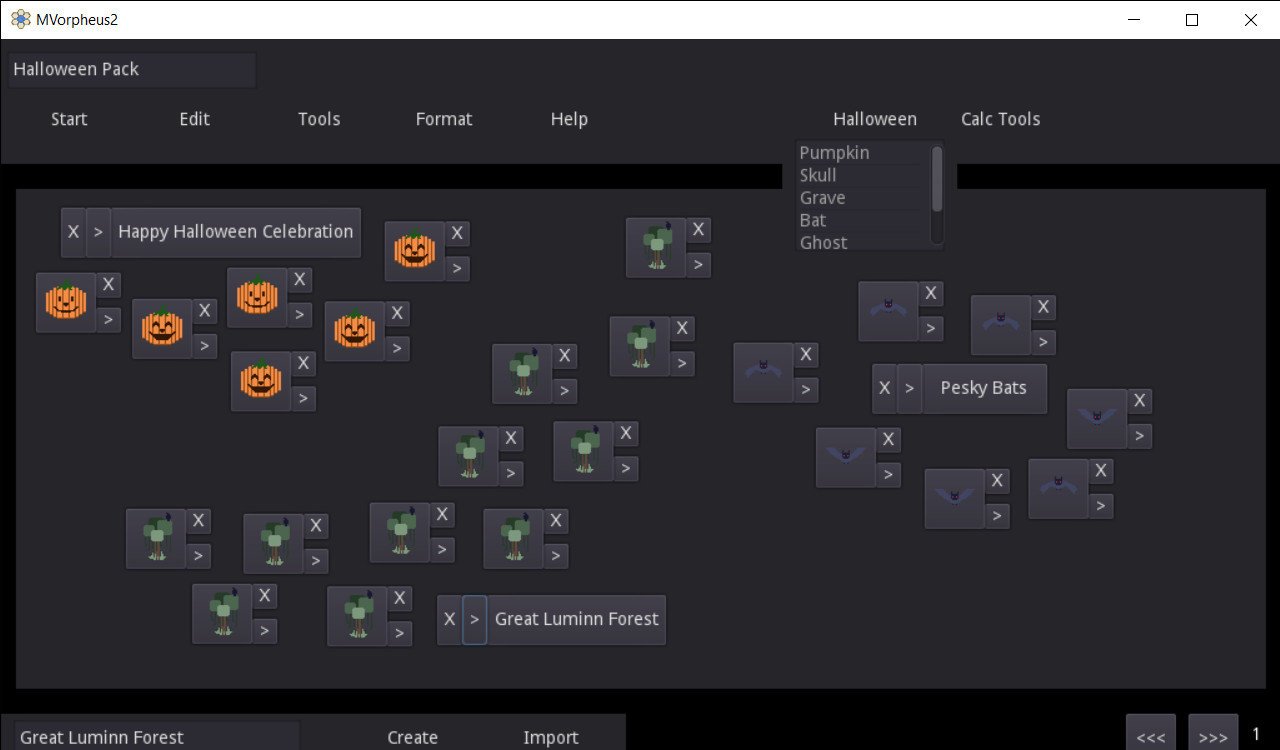Expand the Great Luminn Forest node arrow

[474, 619]
